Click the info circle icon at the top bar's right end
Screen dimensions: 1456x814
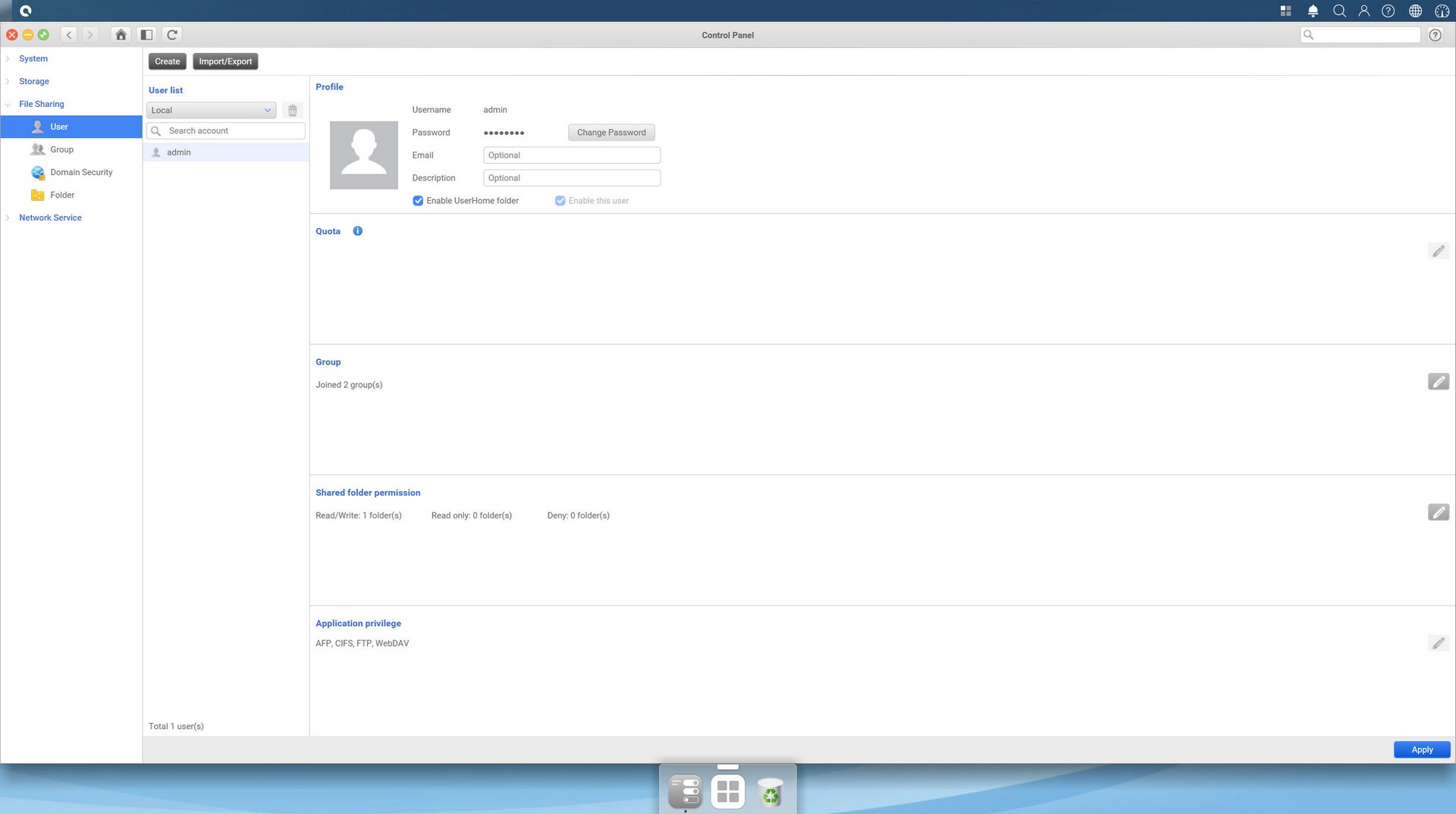click(1442, 11)
